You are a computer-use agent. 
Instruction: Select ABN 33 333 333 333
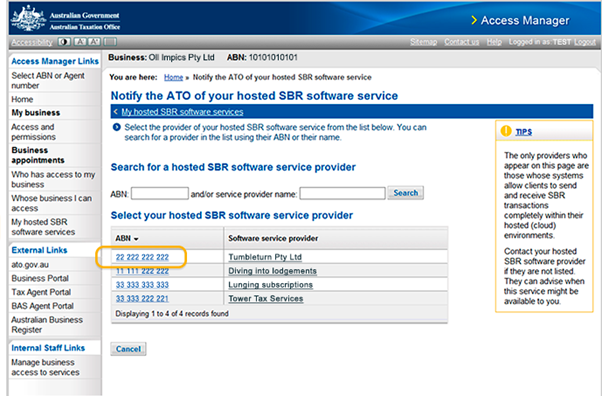[x=142, y=285]
